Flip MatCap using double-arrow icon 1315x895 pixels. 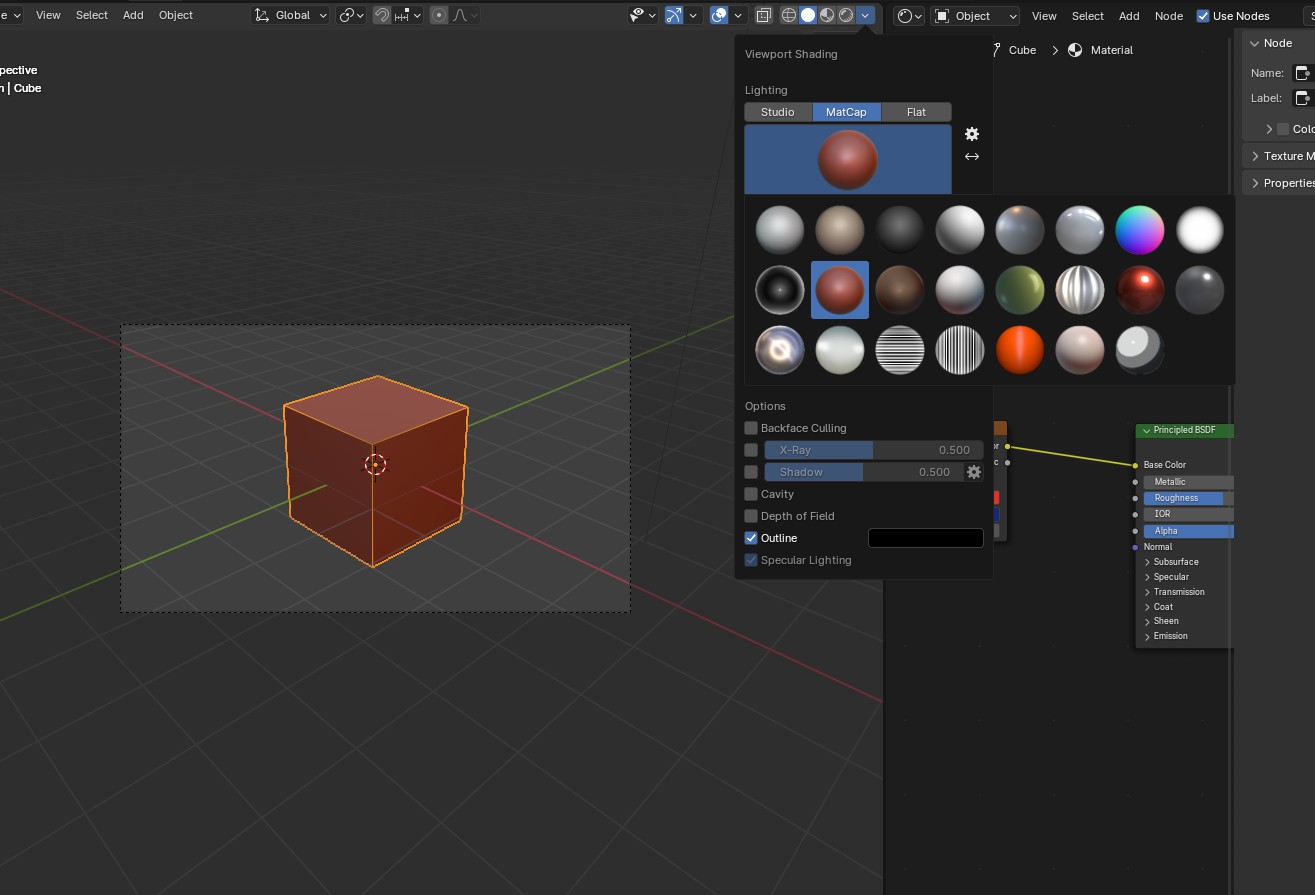coord(971,157)
